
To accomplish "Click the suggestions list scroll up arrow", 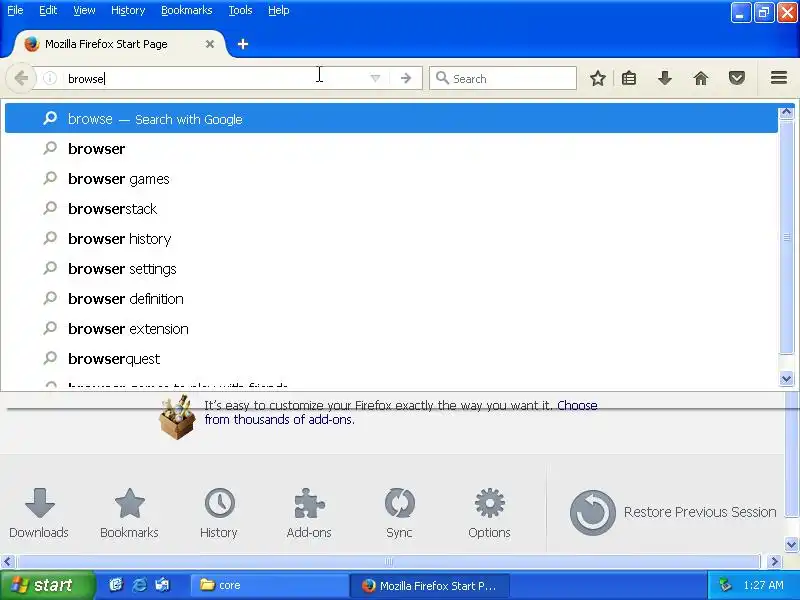I will 786,112.
